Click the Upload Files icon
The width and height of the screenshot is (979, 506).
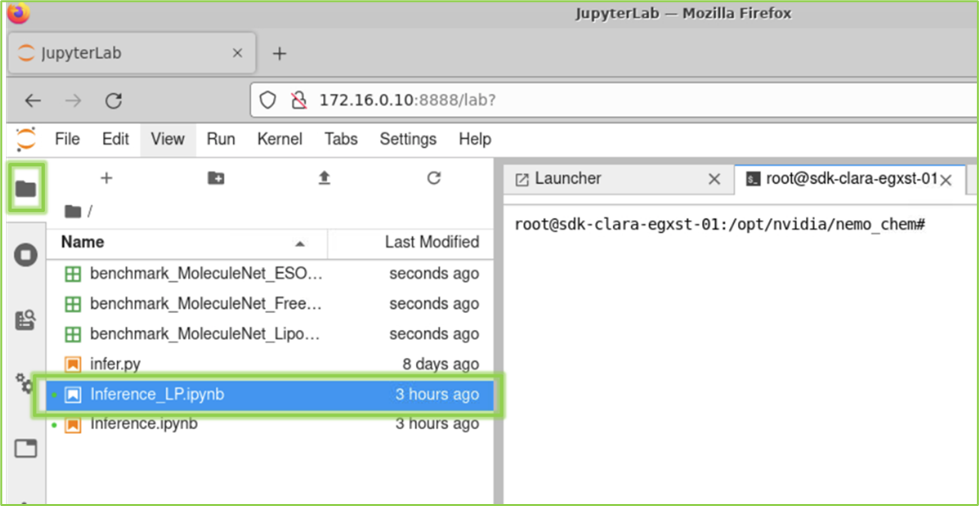pos(324,178)
